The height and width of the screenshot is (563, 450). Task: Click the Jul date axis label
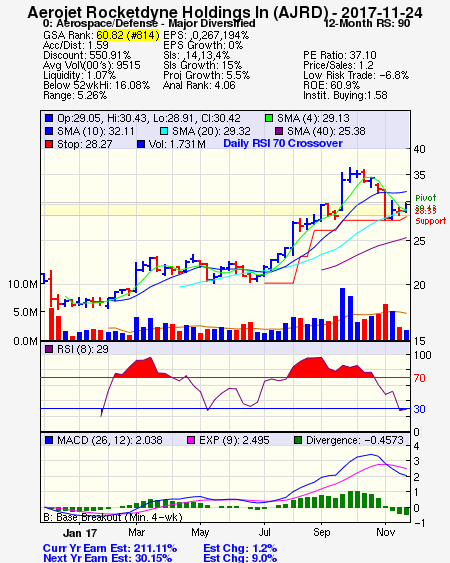[265, 532]
